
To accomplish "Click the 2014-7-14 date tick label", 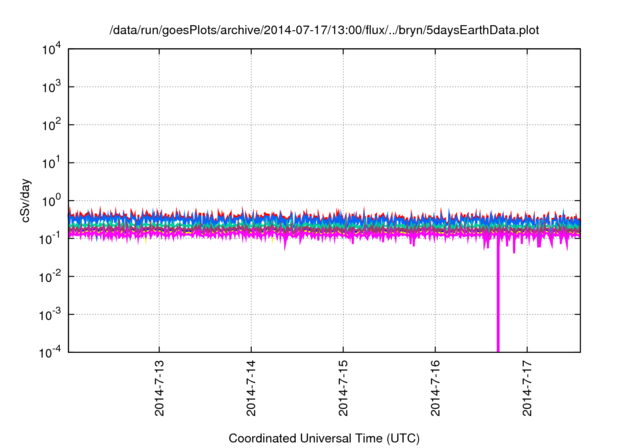I will (251, 388).
